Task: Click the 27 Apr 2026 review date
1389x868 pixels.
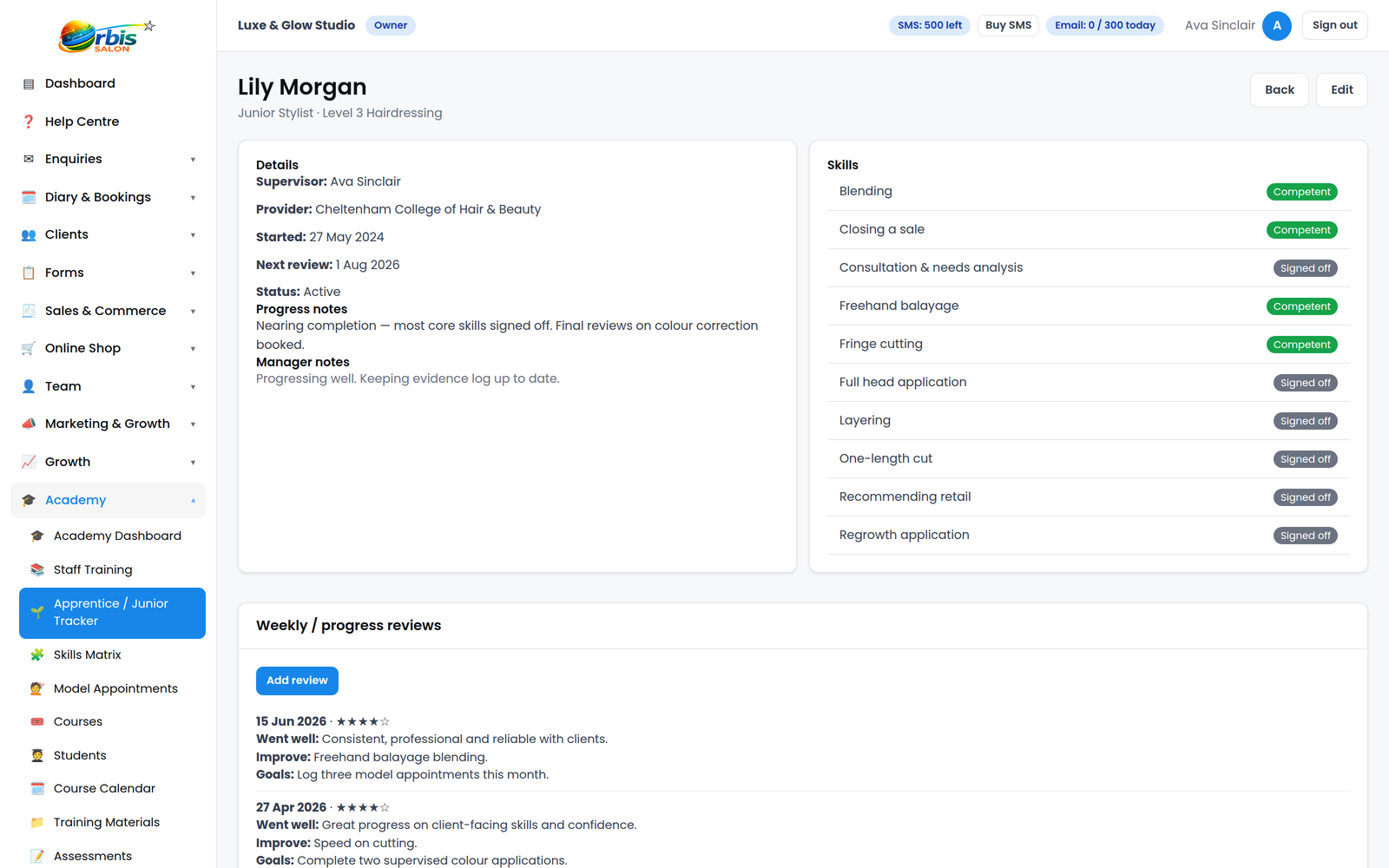Action: coord(291,807)
